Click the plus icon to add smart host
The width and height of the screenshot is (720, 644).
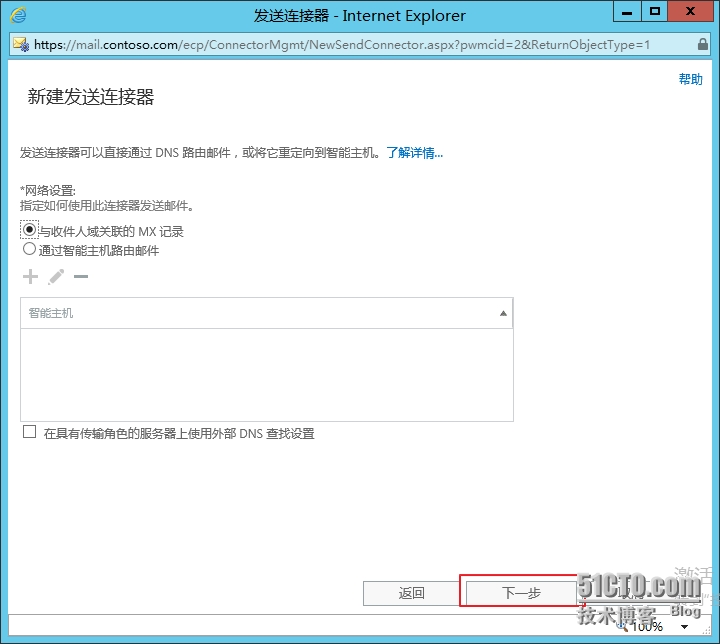click(30, 276)
